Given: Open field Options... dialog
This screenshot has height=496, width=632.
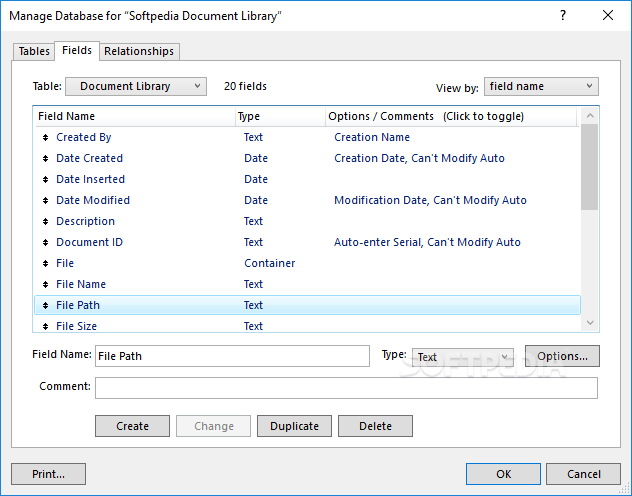Looking at the screenshot, I should click(562, 356).
